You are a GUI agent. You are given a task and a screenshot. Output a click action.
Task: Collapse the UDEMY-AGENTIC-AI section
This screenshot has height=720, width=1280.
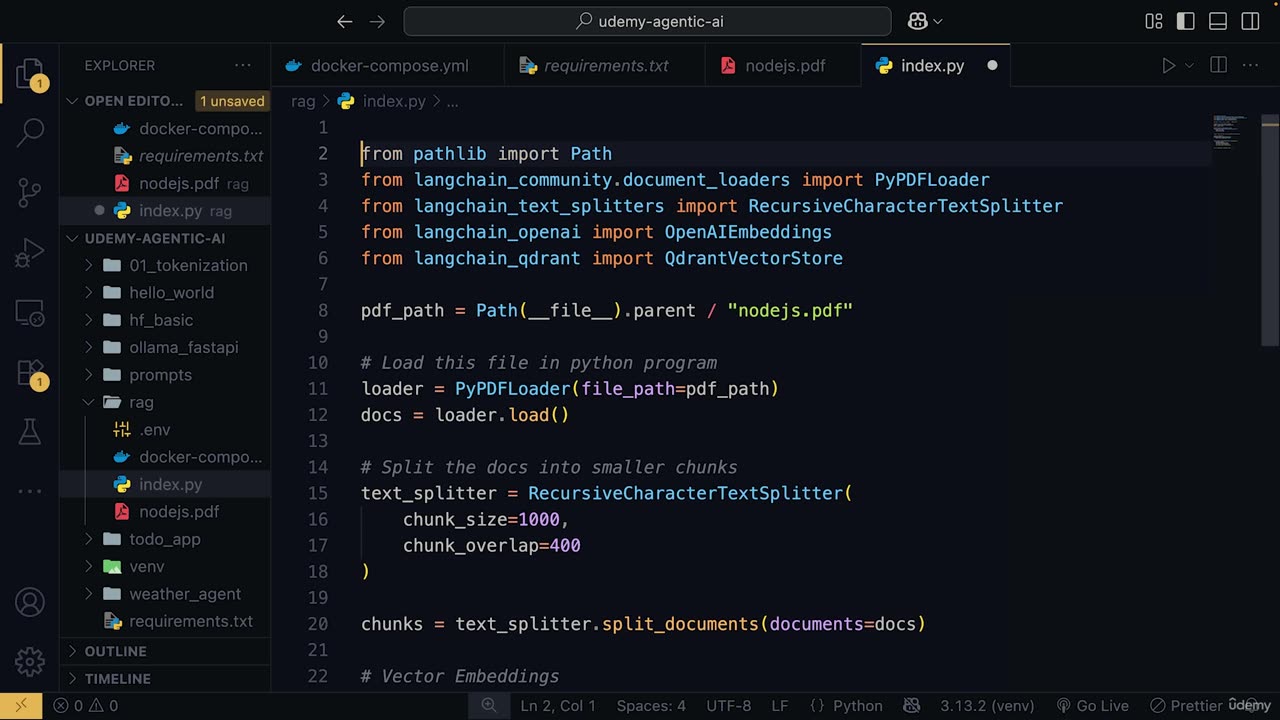73,238
